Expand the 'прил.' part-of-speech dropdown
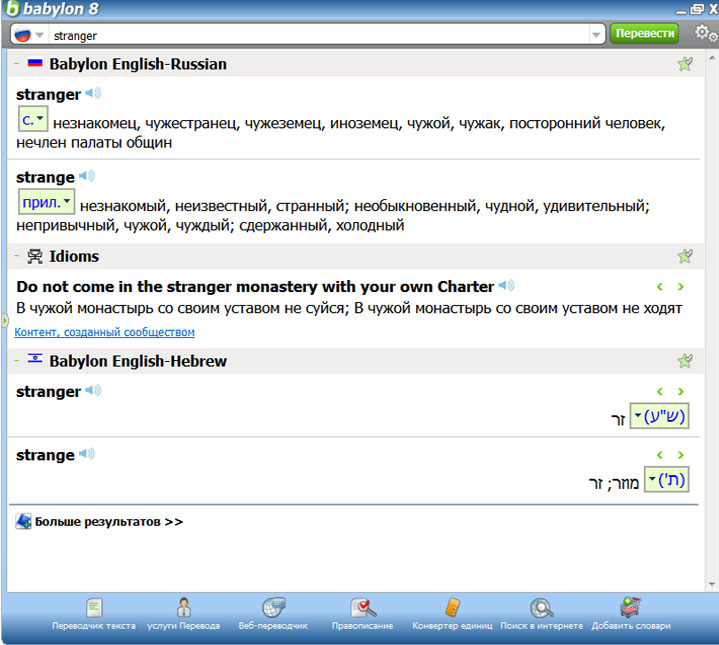The height and width of the screenshot is (645, 719). point(47,202)
